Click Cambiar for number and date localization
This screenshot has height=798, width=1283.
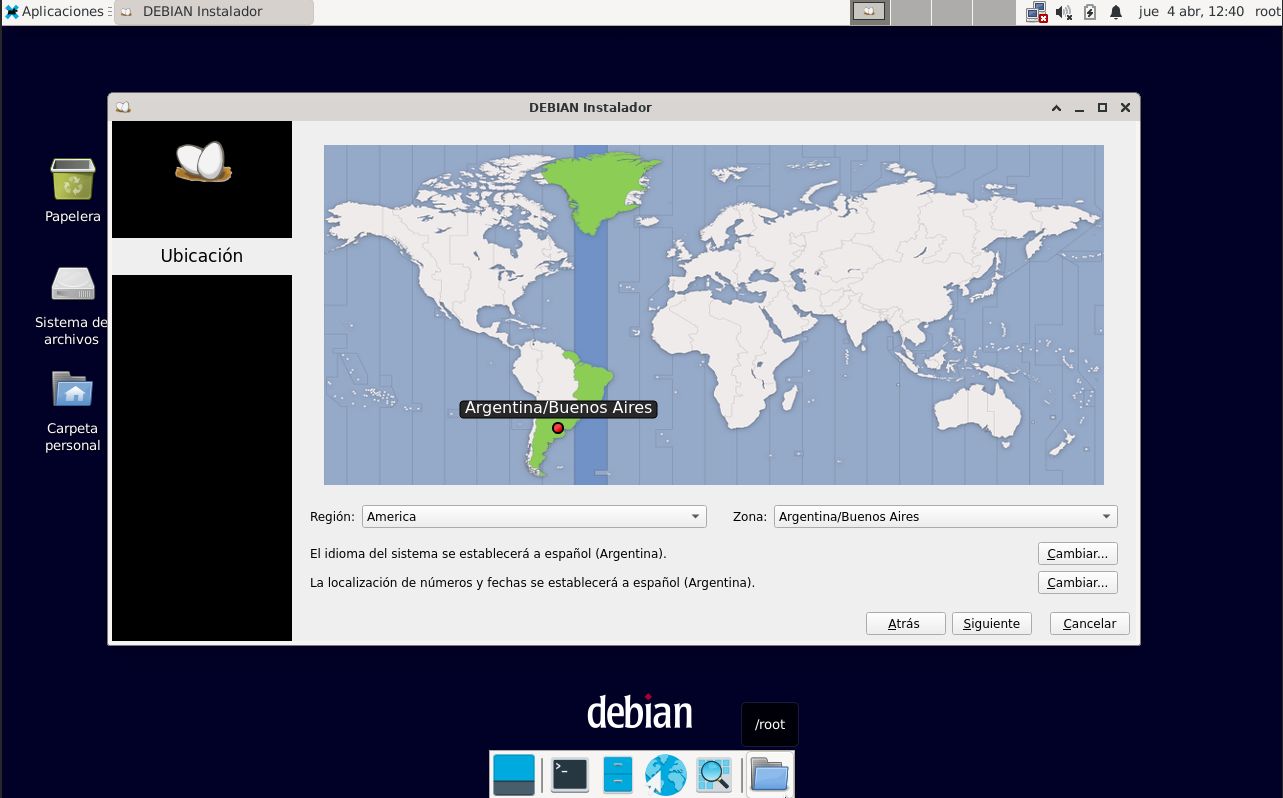tap(1077, 582)
